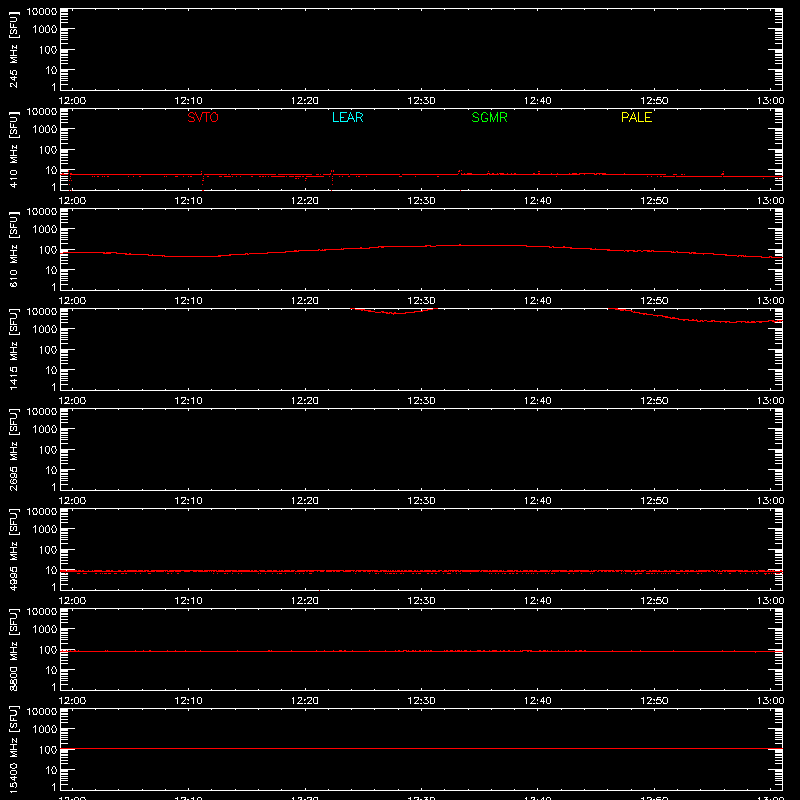Click the 12:50 label under the 610 MHz plot
The height and width of the screenshot is (800, 800).
click(x=654, y=301)
